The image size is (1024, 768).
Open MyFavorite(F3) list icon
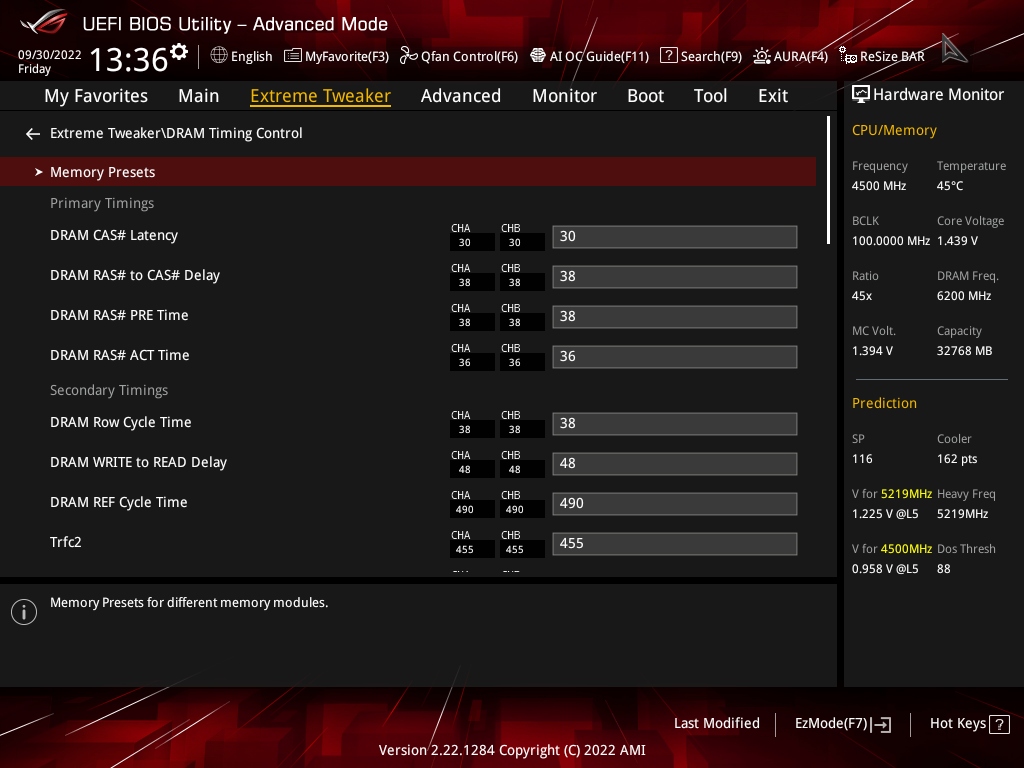tap(293, 56)
